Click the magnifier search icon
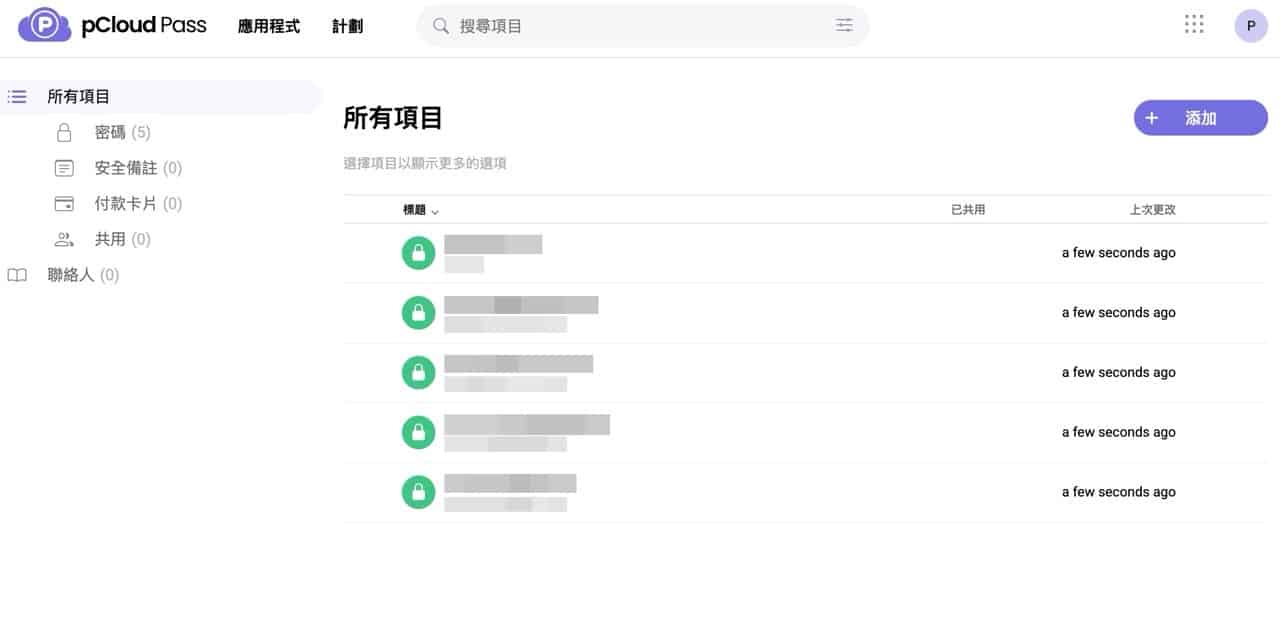Viewport: 1280px width, 630px height. tap(440, 26)
